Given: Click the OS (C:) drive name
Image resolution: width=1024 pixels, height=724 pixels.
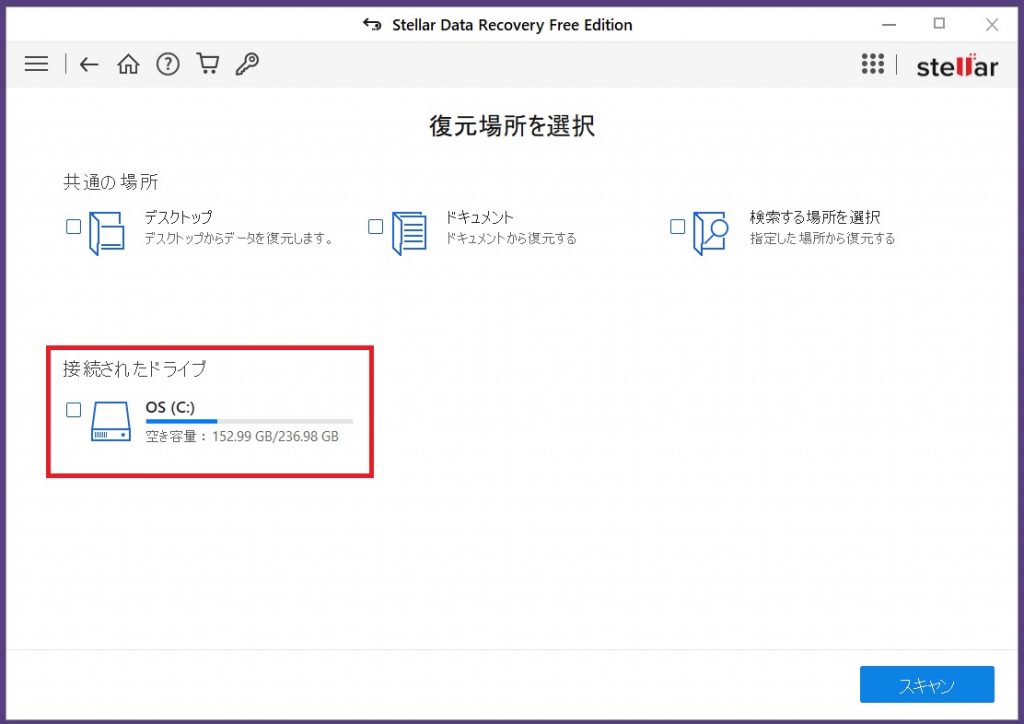Looking at the screenshot, I should point(170,407).
